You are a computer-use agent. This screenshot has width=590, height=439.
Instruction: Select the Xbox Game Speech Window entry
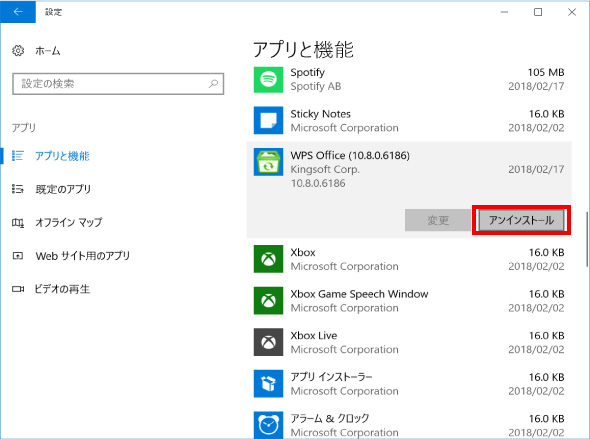point(359,294)
